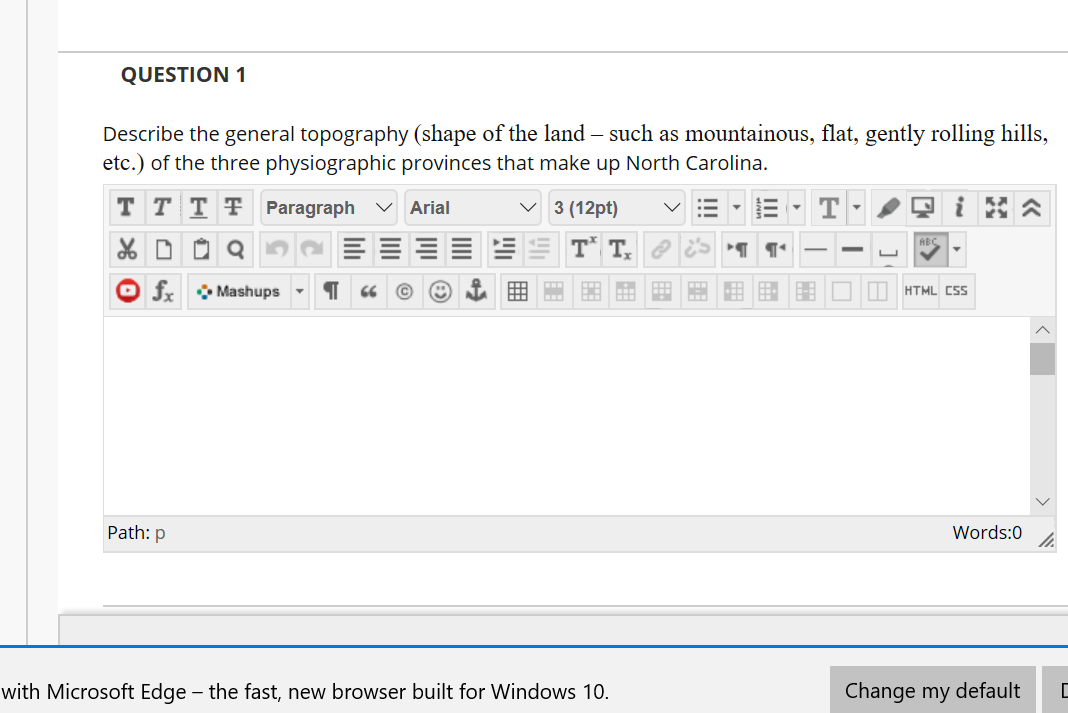Click the Change my default button
This screenshot has height=713, width=1068.
931,690
